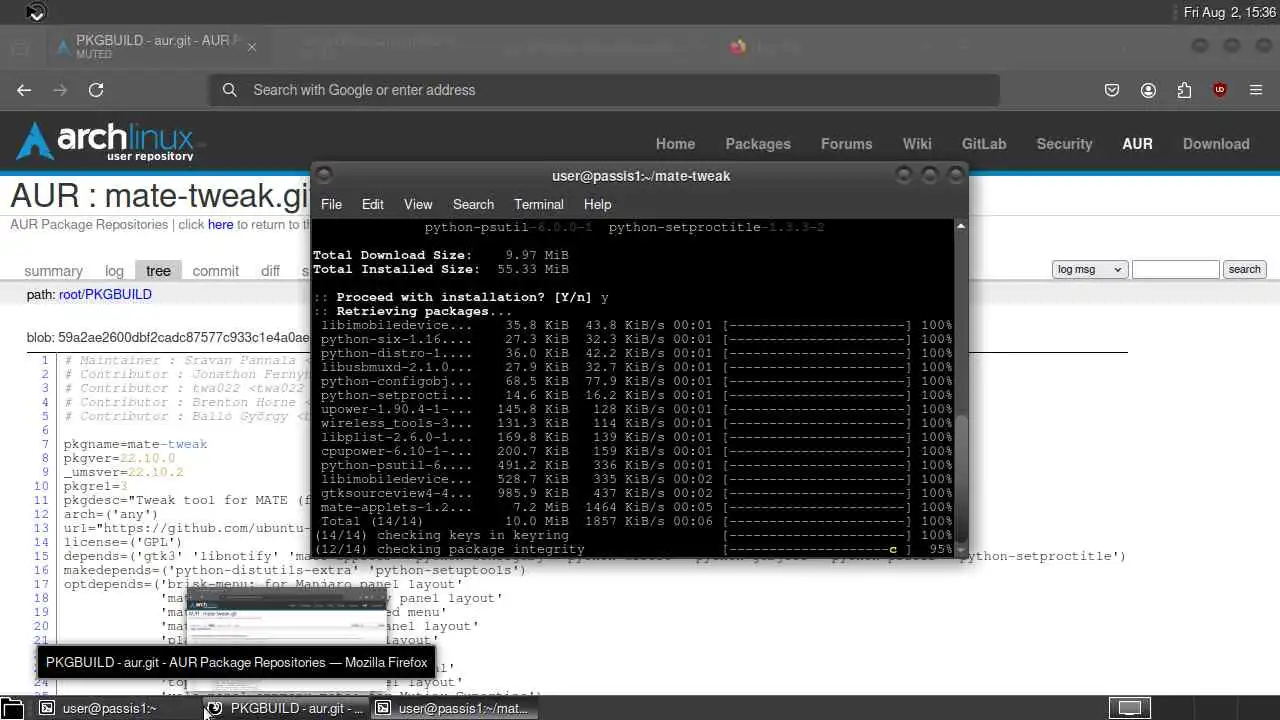Image resolution: width=1280 pixels, height=720 pixels.
Task: Click the terminal scrollbar up arrow
Action: pos(961,226)
